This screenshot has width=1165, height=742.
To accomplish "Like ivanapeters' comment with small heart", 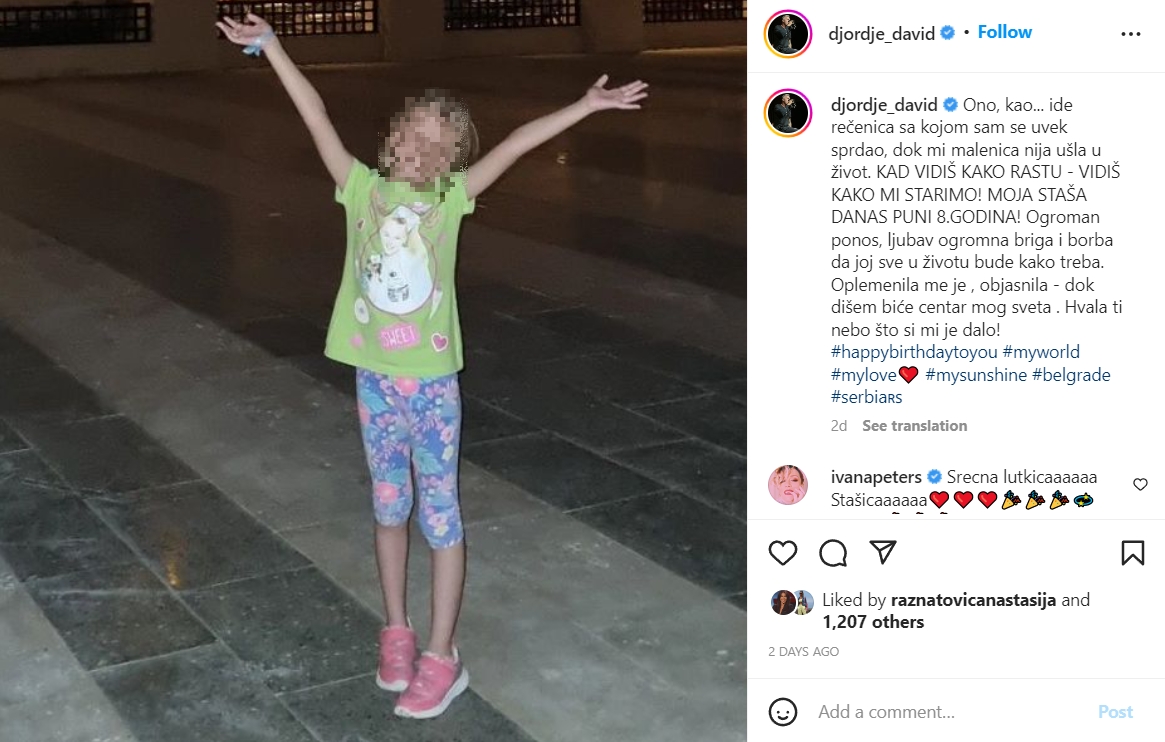I will point(1140,484).
